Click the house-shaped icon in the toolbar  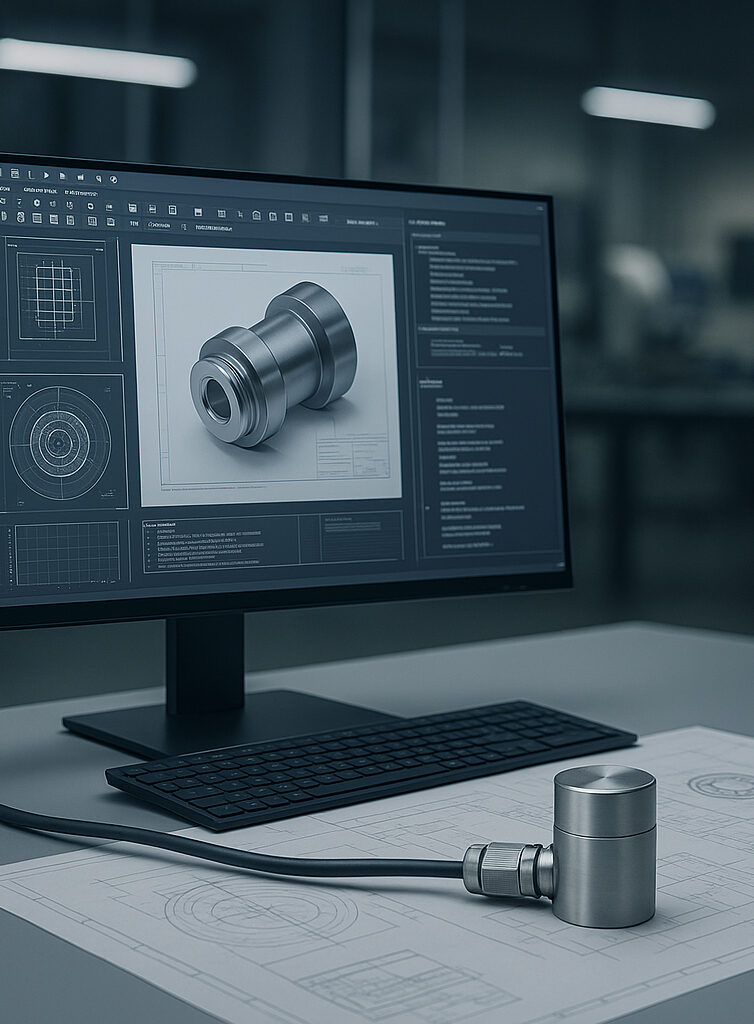(257, 216)
